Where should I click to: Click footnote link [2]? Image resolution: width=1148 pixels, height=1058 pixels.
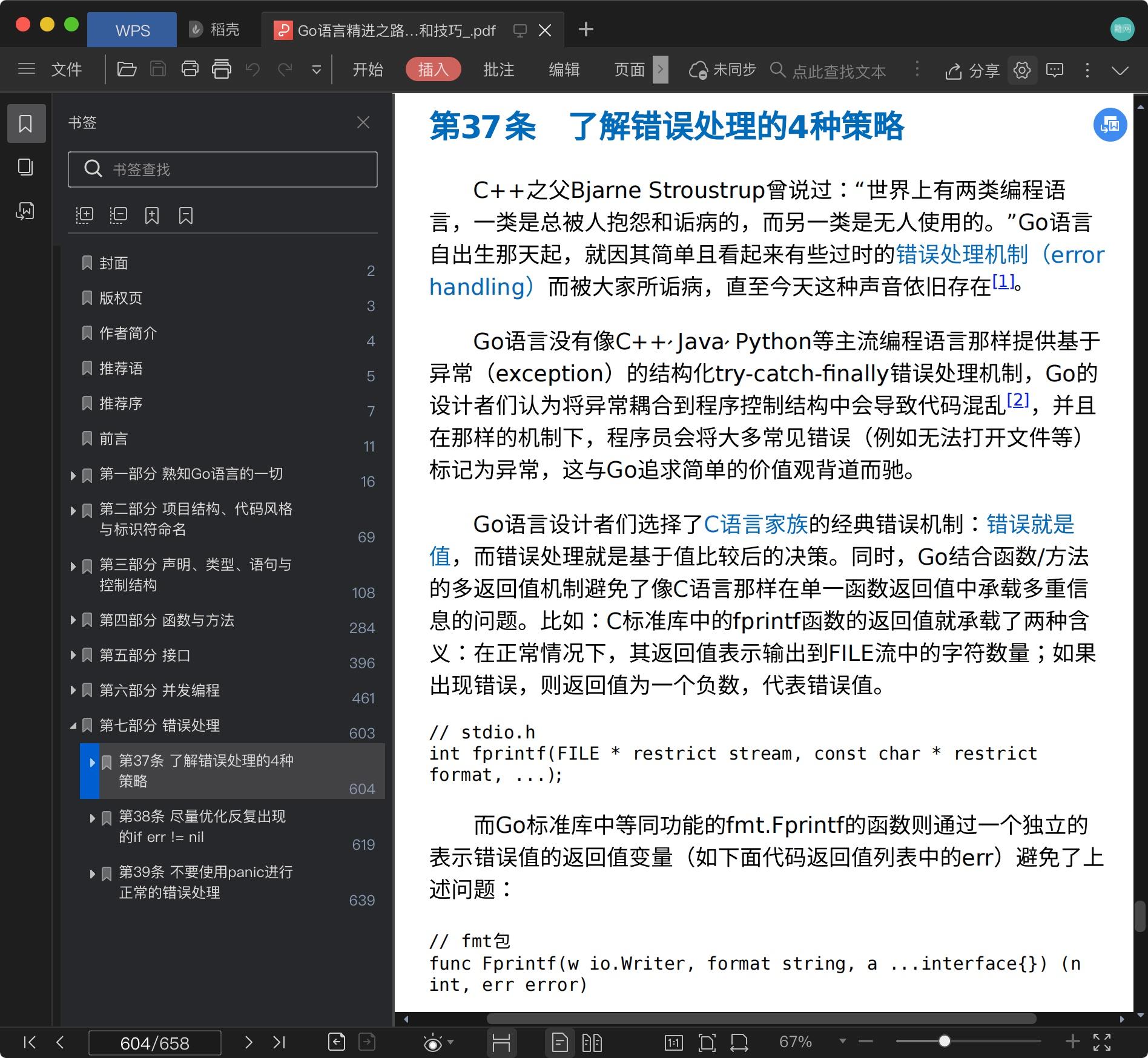coord(1018,400)
